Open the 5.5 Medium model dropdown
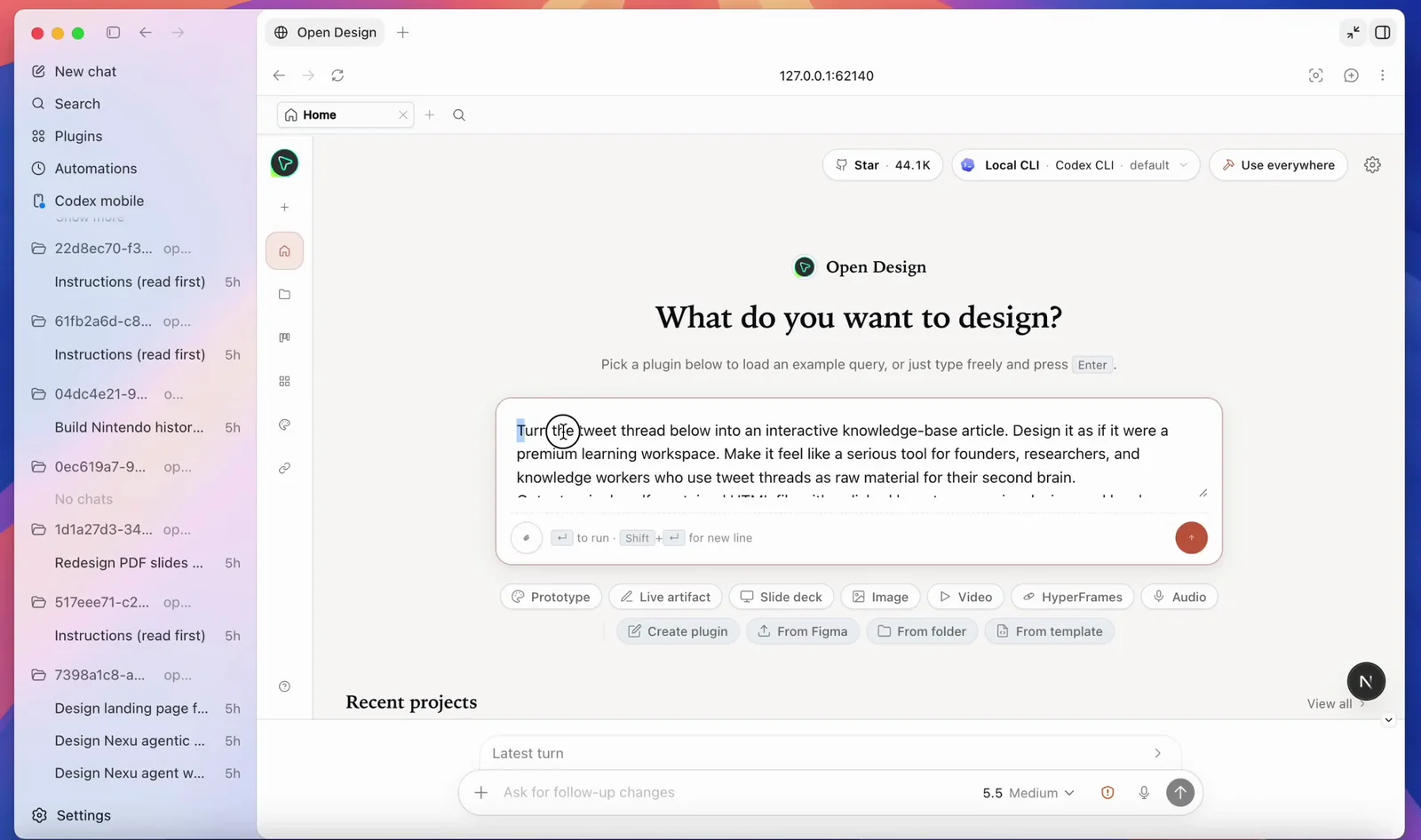Viewport: 1421px width, 840px height. tap(1028, 793)
